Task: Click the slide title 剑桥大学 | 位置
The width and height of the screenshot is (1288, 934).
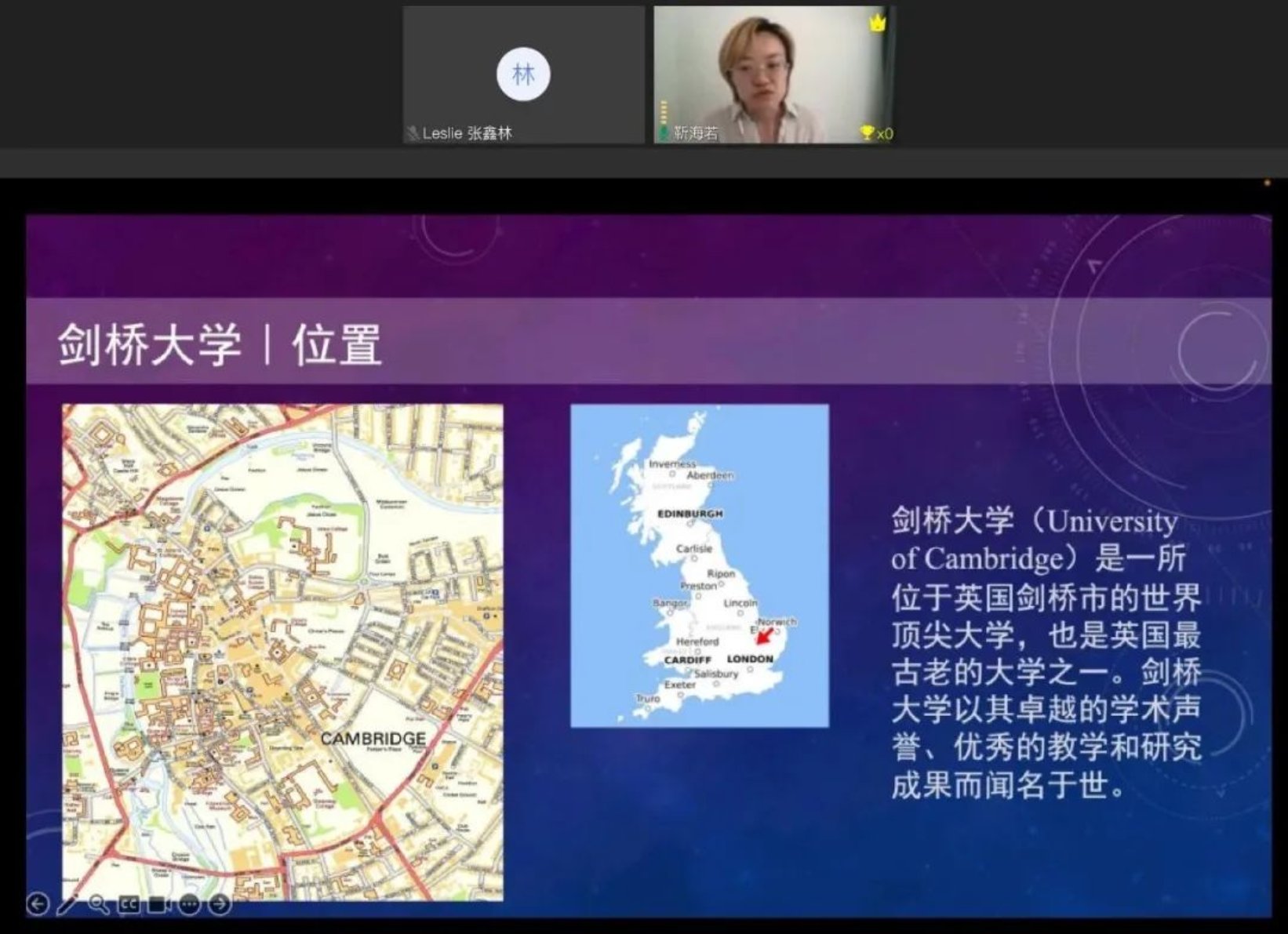Action: coord(220,344)
